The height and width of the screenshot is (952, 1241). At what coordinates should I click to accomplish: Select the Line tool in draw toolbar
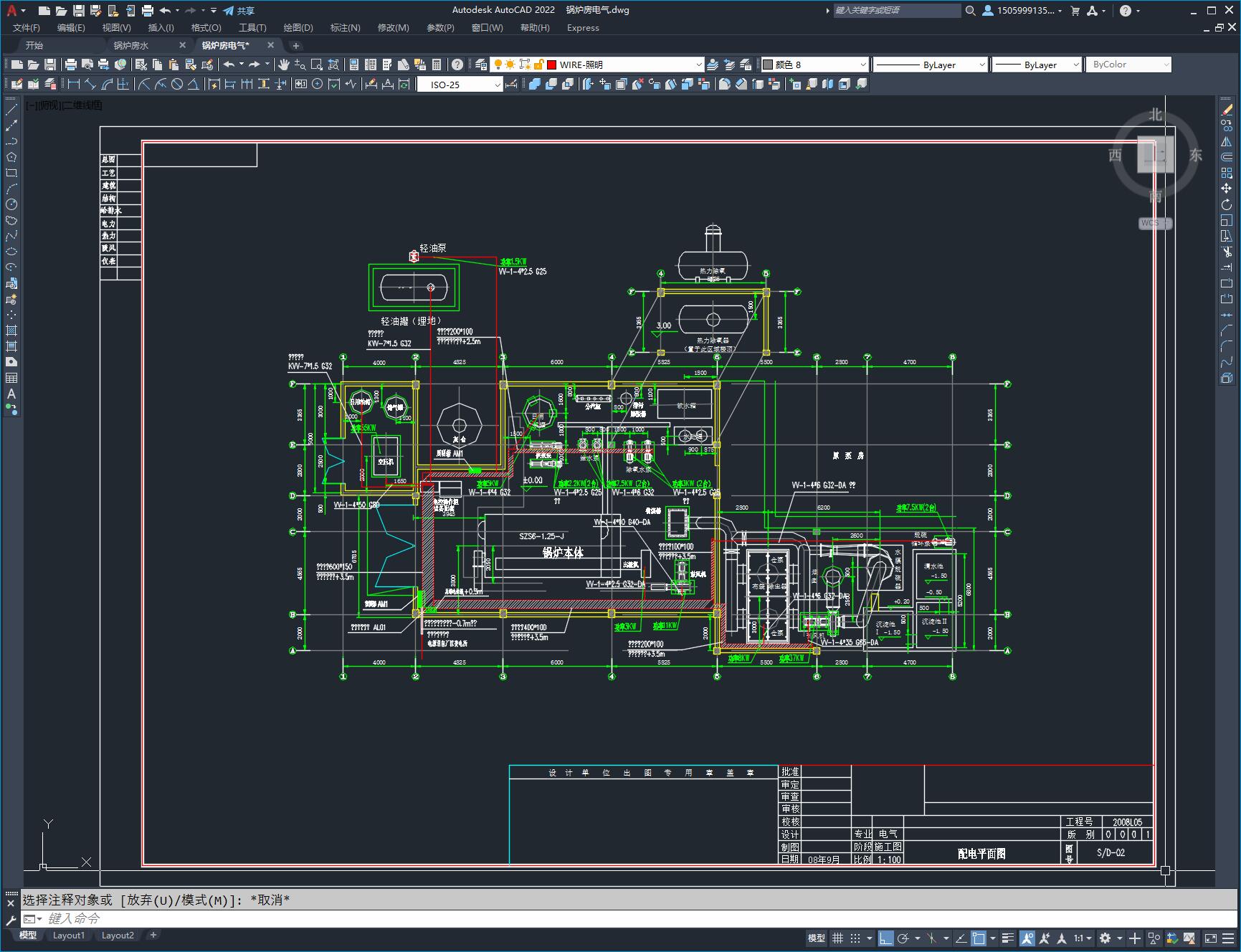(x=11, y=110)
